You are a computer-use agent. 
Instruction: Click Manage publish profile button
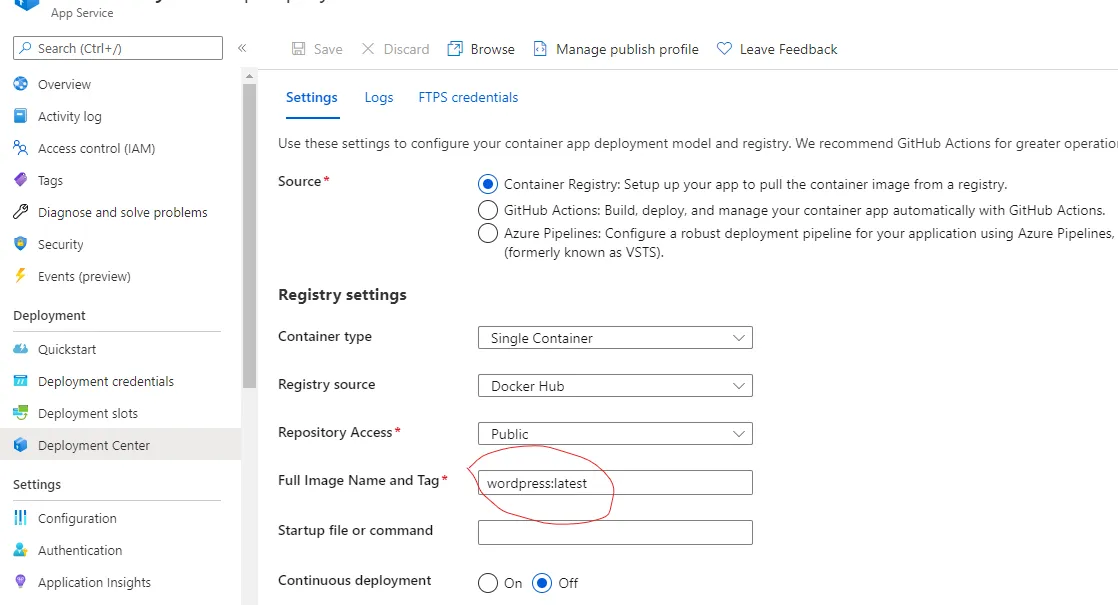pos(616,49)
